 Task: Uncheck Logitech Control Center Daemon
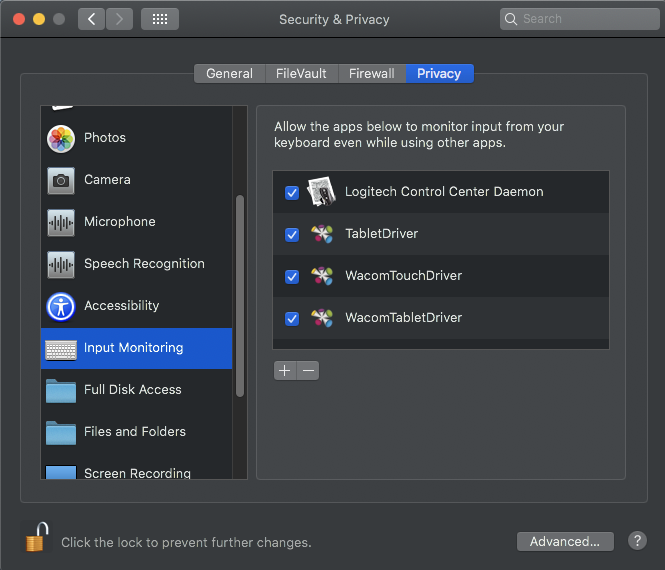click(x=292, y=193)
